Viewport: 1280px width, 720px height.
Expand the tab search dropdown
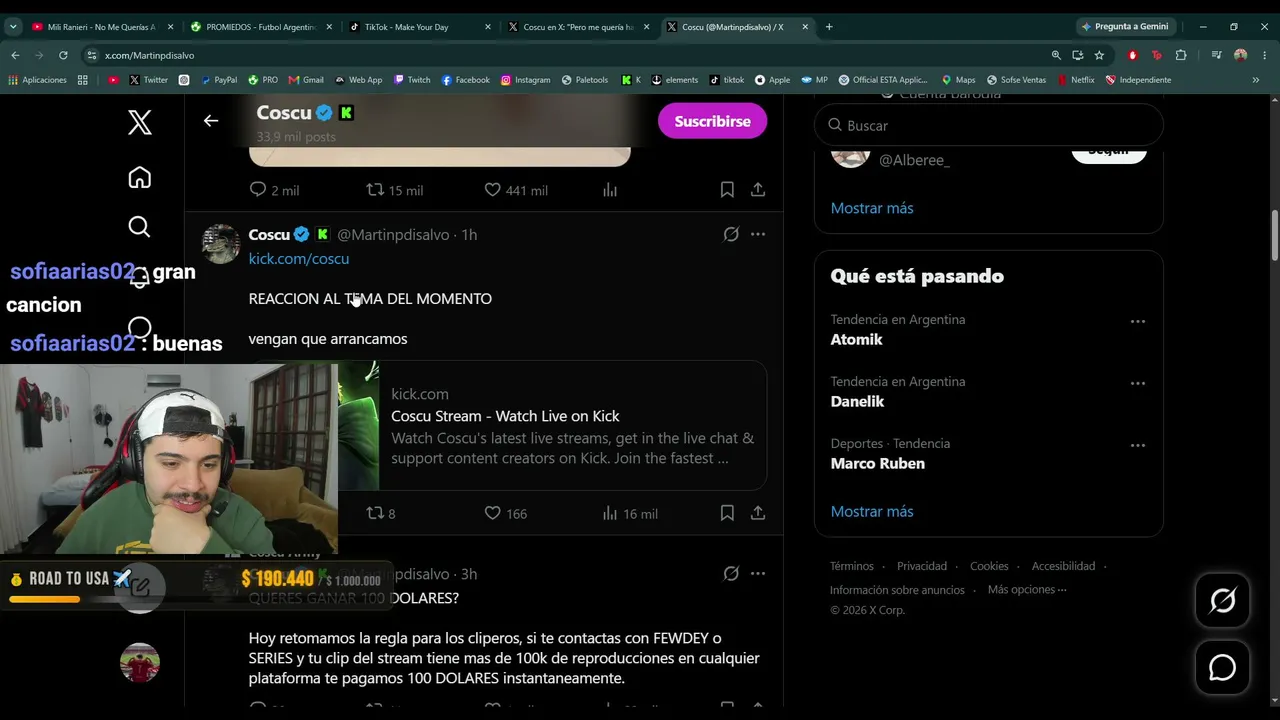click(13, 27)
